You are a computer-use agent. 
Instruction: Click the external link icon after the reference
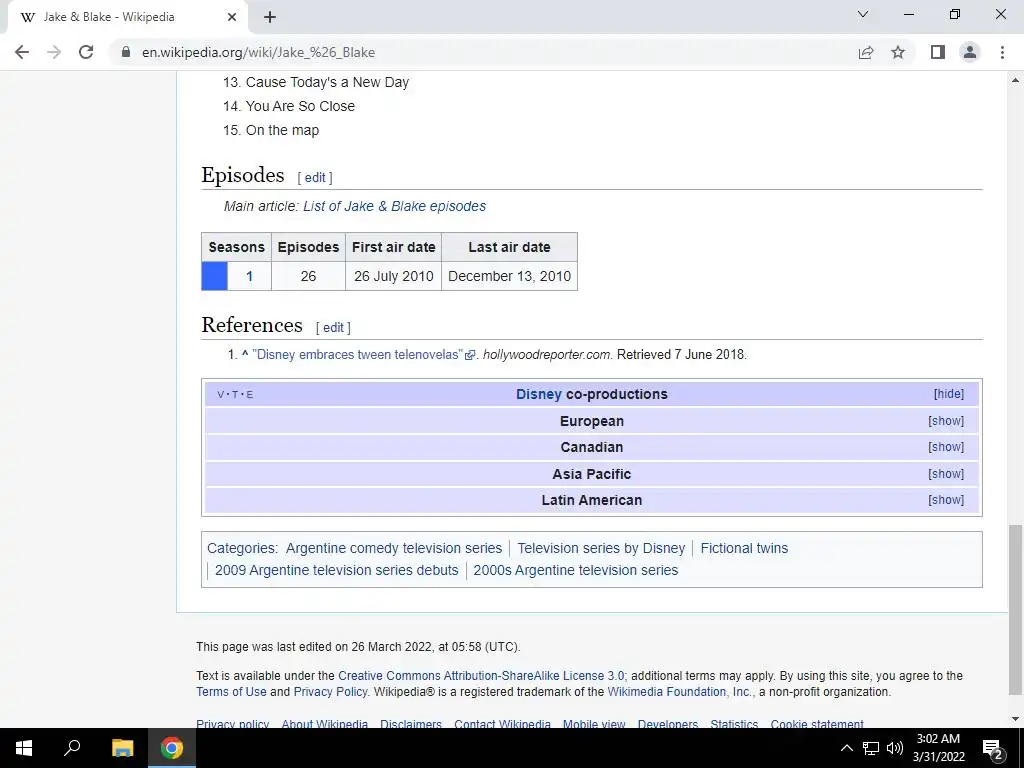point(470,355)
